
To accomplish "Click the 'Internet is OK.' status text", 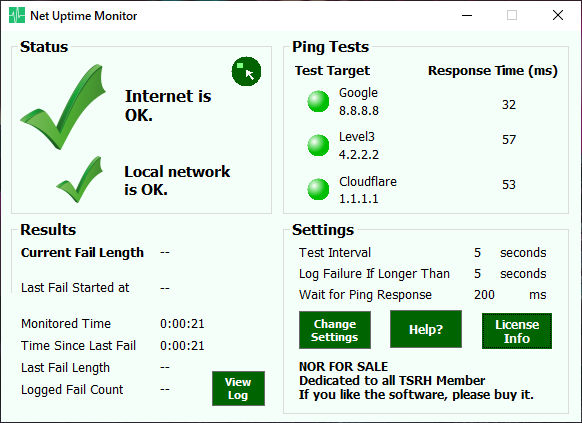I will [x=168, y=106].
